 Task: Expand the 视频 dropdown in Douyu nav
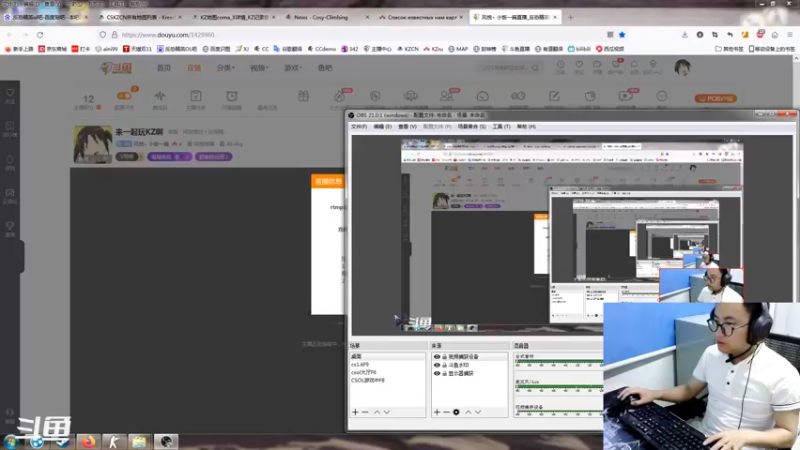pyautogui.click(x=259, y=68)
